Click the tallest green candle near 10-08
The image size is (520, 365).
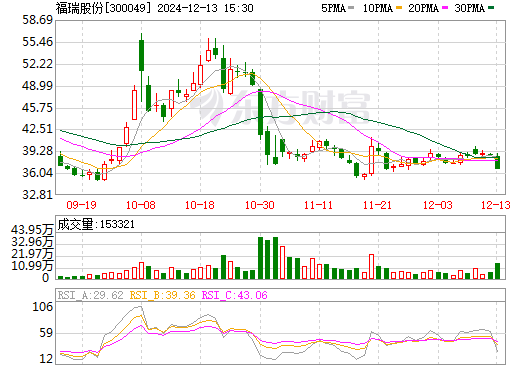click(141, 55)
